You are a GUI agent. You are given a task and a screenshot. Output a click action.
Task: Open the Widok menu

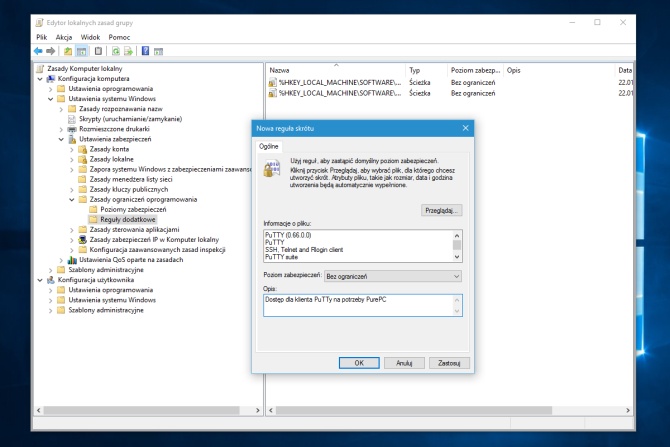[90, 37]
